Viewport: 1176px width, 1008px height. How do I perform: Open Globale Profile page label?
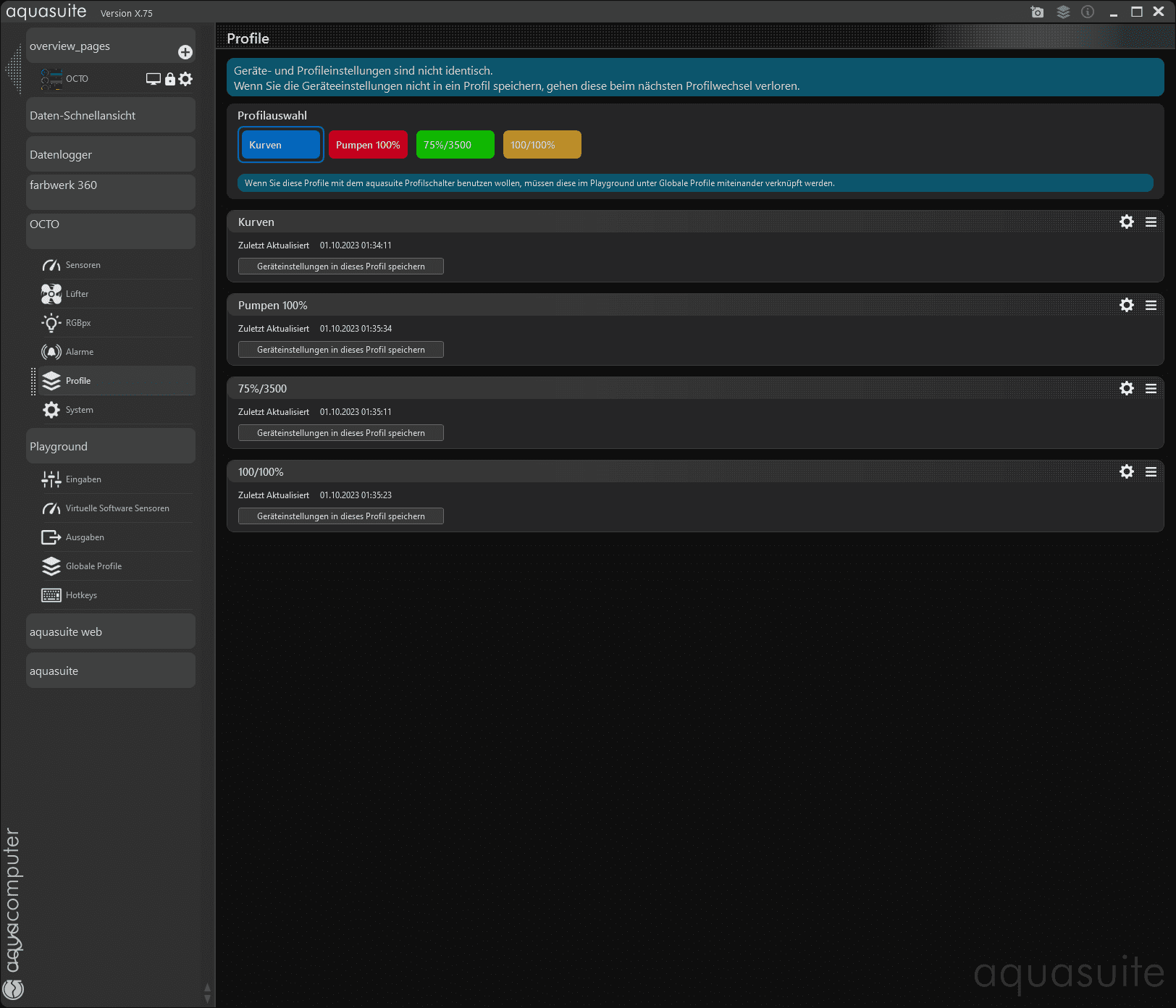(94, 566)
